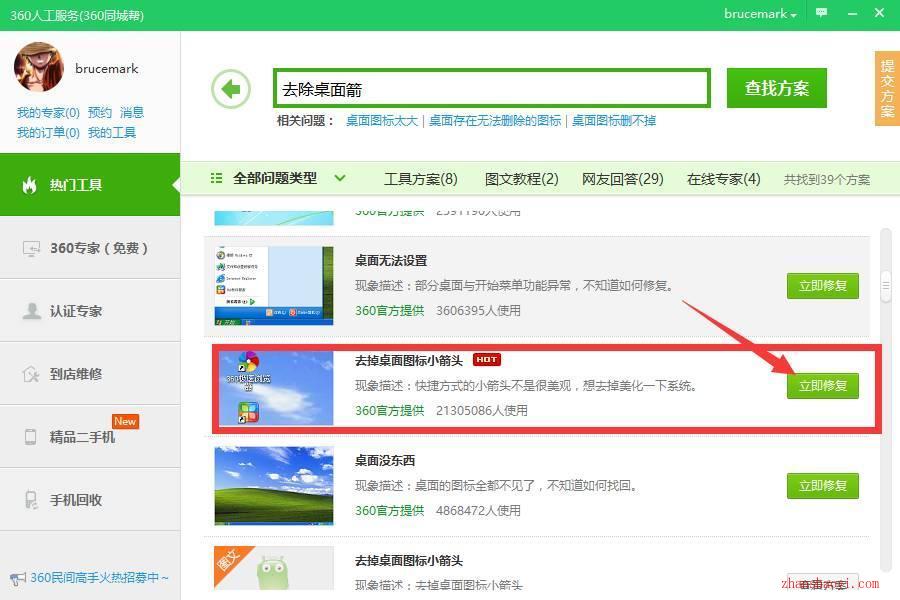
Task: Open the brucemark account dropdown
Action: click(760, 14)
